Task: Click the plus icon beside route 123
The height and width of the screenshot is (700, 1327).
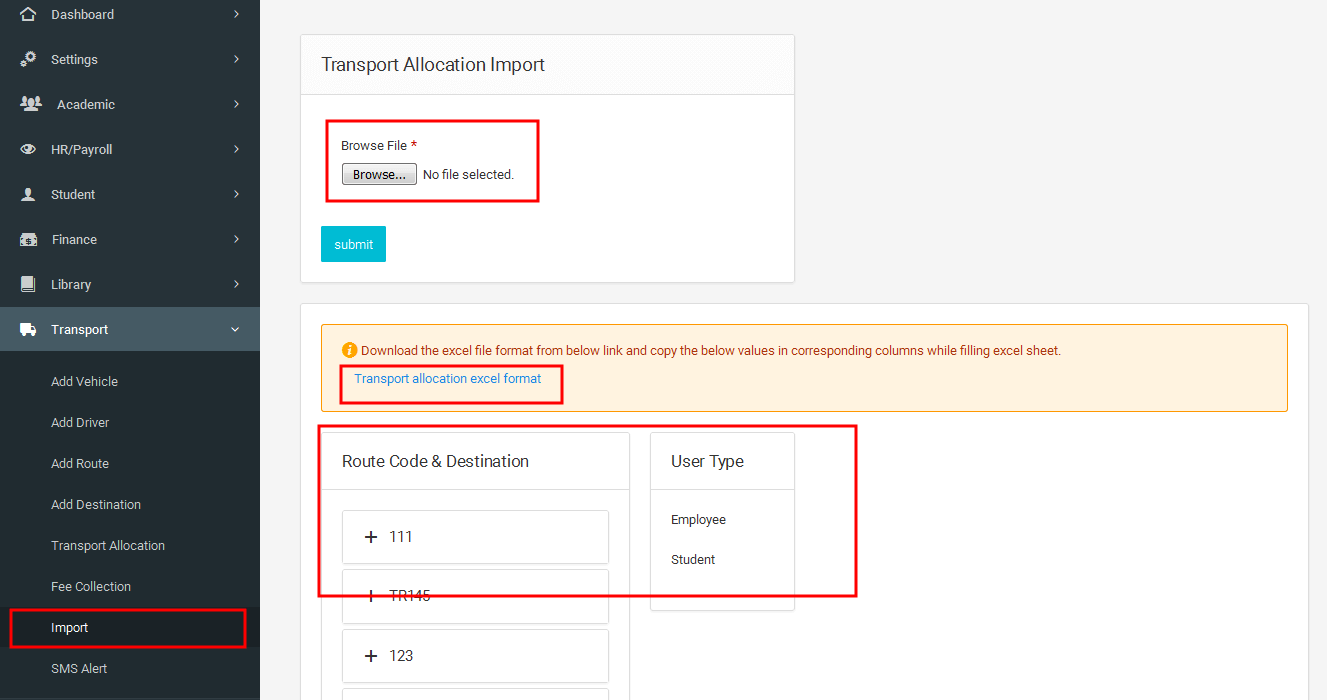Action: (x=371, y=656)
